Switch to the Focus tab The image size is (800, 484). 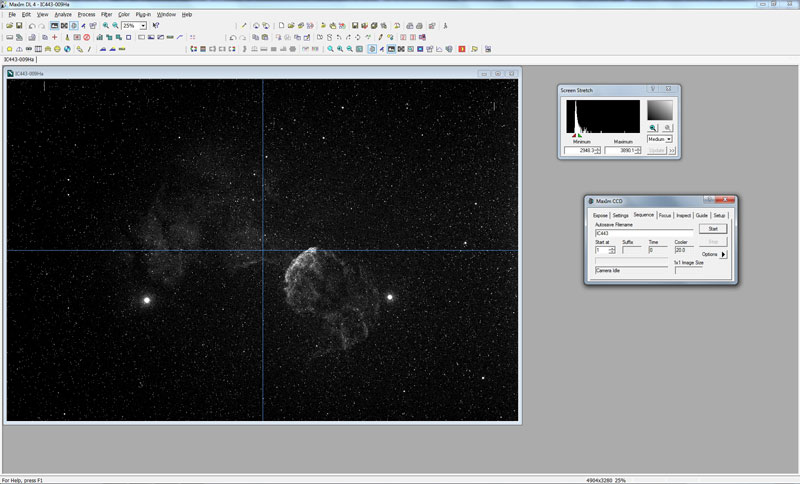coord(665,215)
